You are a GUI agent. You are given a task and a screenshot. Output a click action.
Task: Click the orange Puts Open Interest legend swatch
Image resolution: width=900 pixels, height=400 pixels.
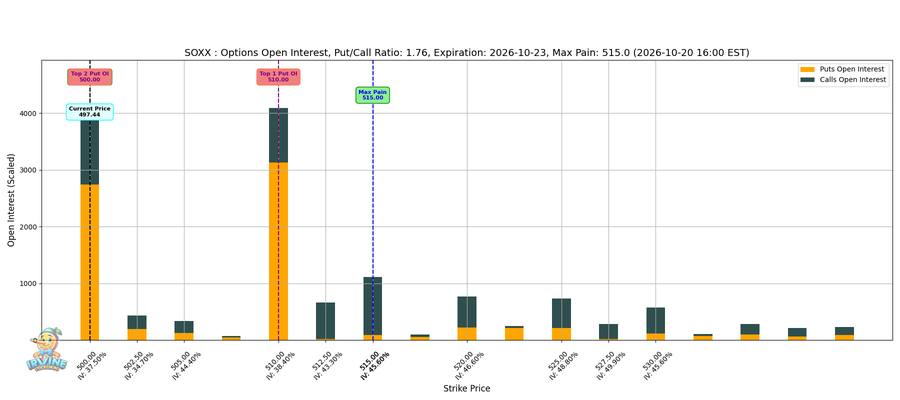coord(808,69)
